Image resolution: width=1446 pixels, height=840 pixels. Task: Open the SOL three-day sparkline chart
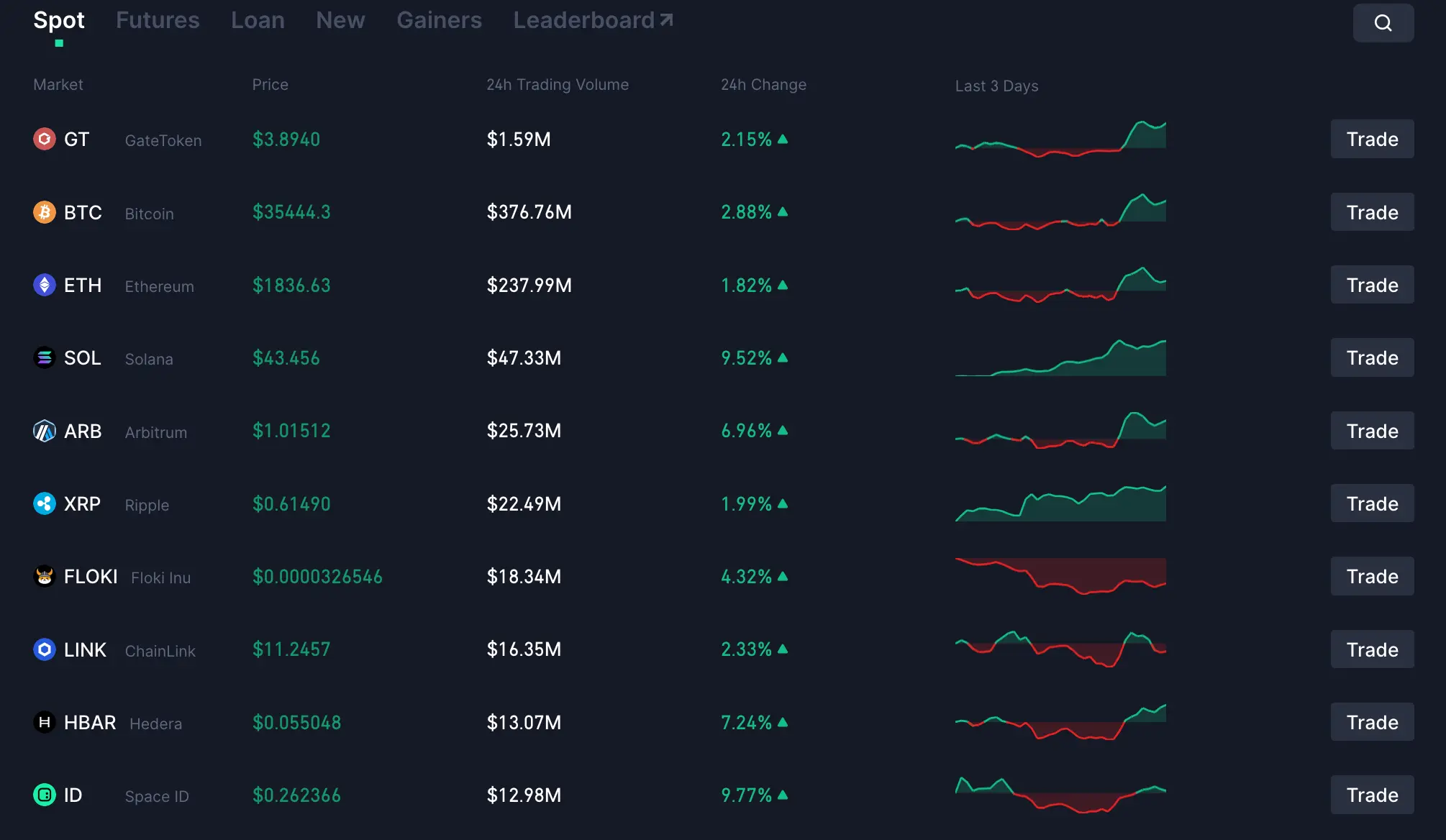[1060, 357]
